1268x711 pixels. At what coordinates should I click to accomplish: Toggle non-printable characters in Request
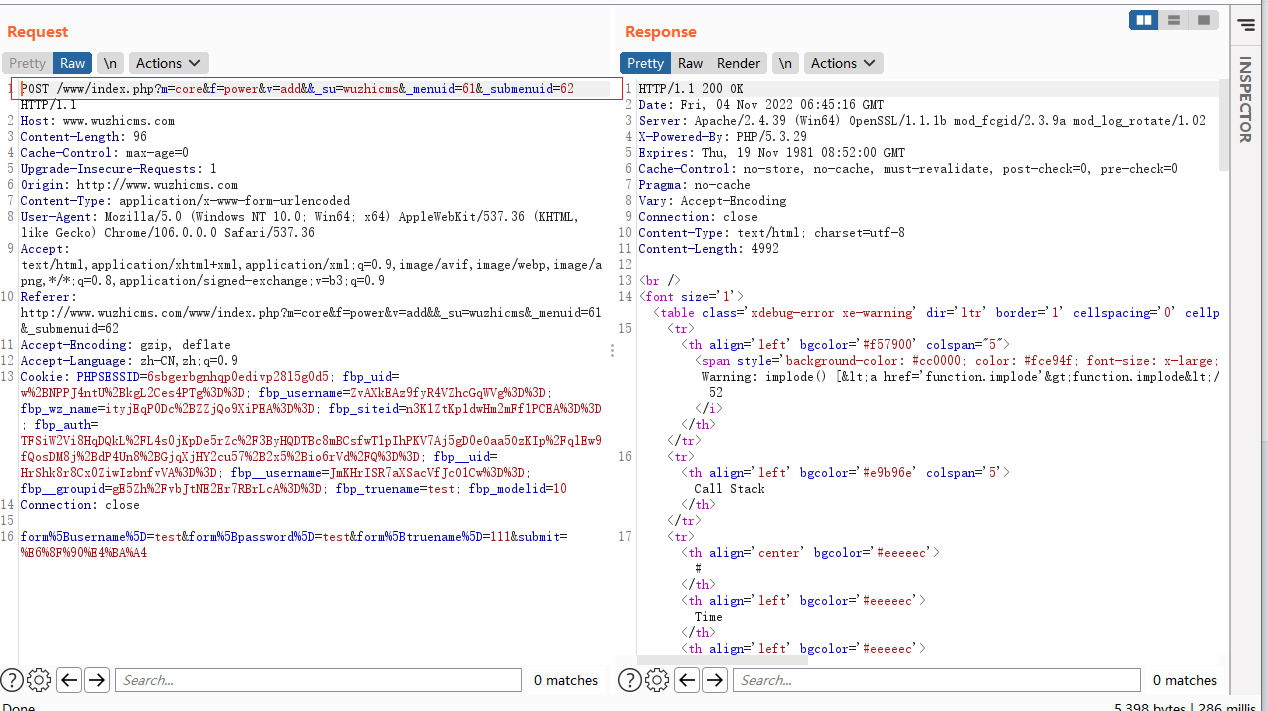pyautogui.click(x=110, y=63)
